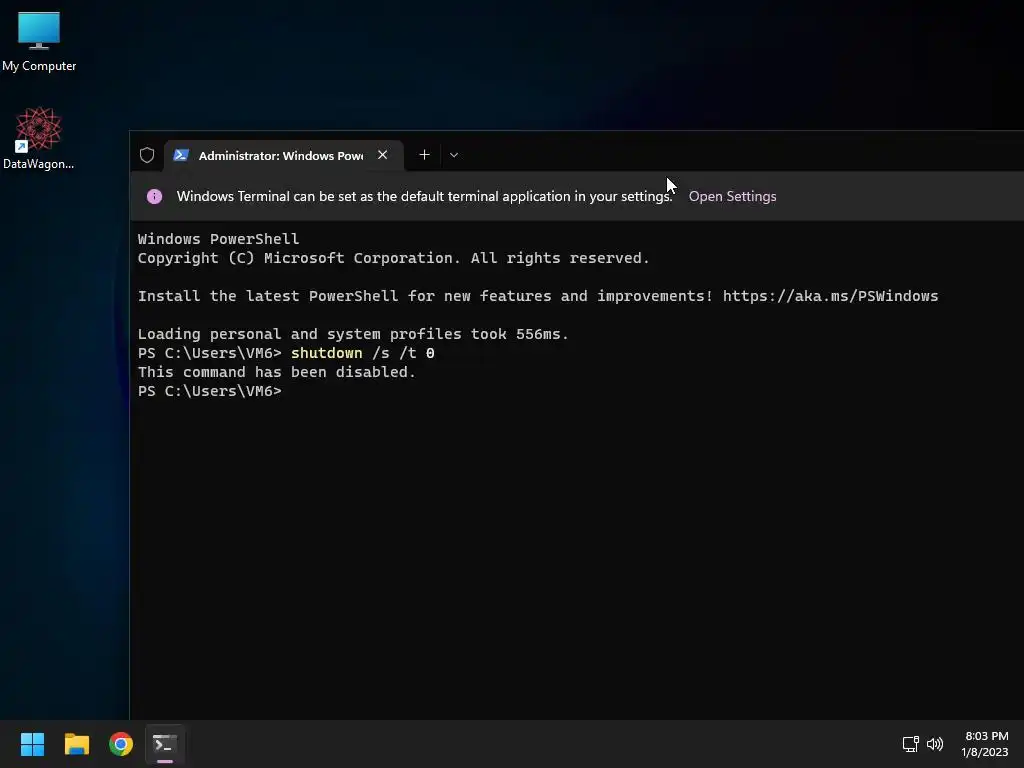Open File Explorer from taskbar
This screenshot has width=1024, height=768.
coord(76,744)
